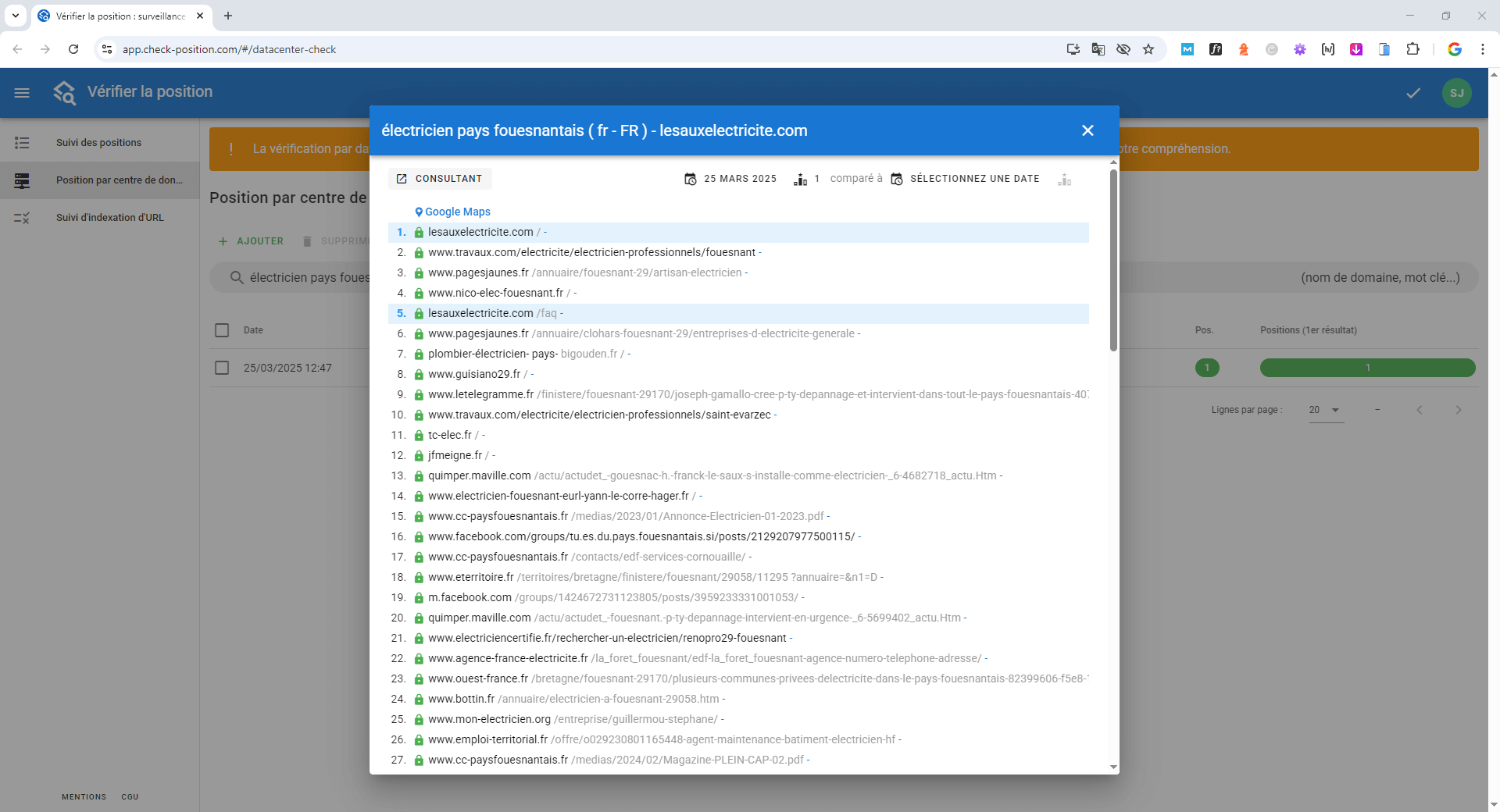Select the www.ouest-france.fr result row
This screenshot has height=812, width=1500.
738,678
